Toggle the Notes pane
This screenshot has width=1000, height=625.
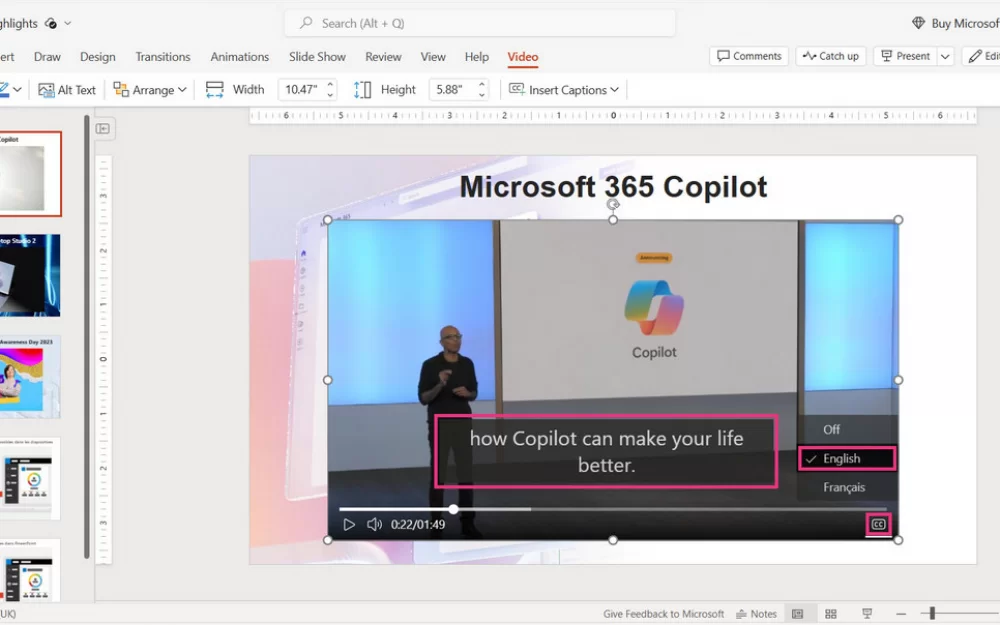pos(756,614)
